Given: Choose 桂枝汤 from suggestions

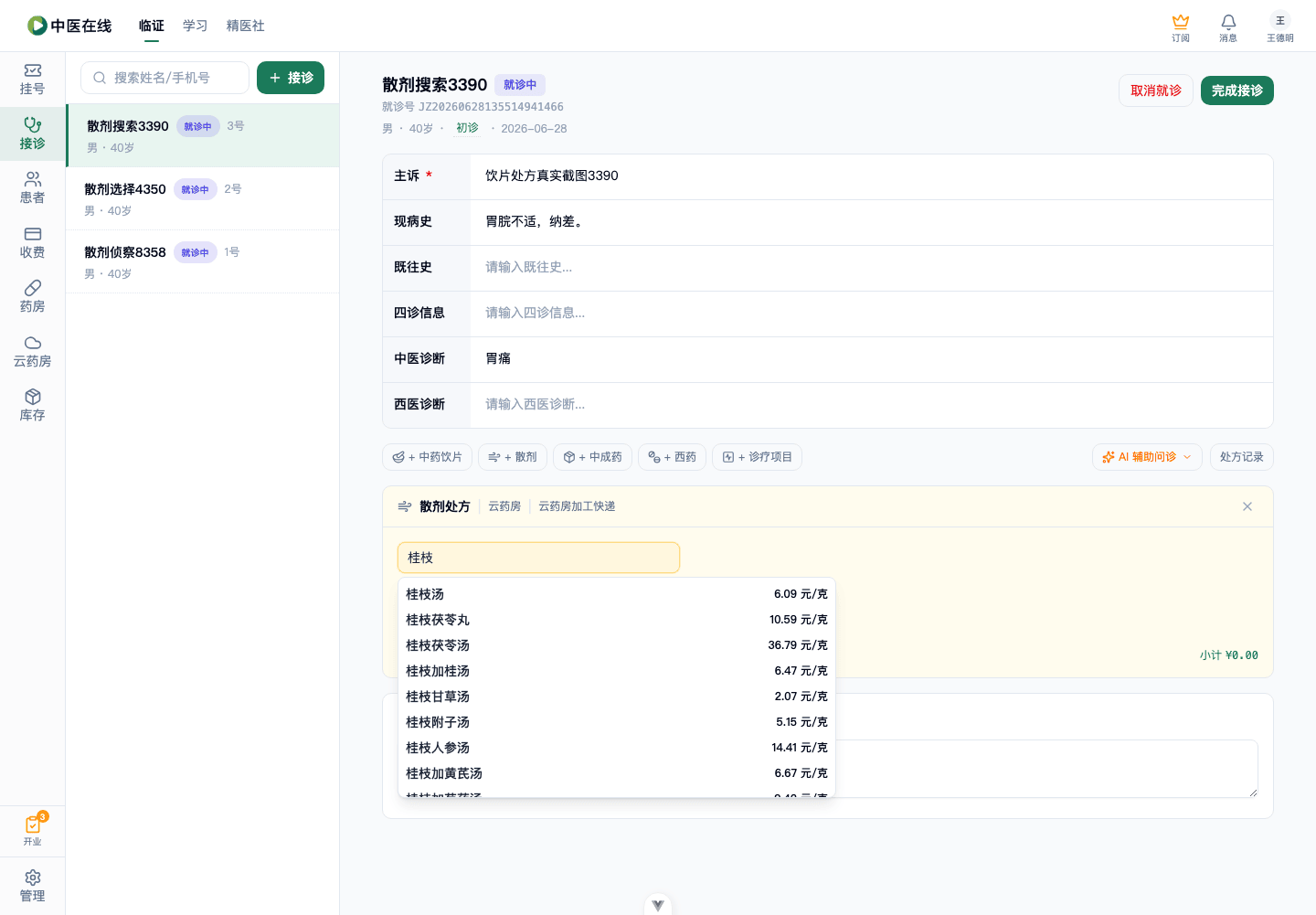Looking at the screenshot, I should (617, 594).
